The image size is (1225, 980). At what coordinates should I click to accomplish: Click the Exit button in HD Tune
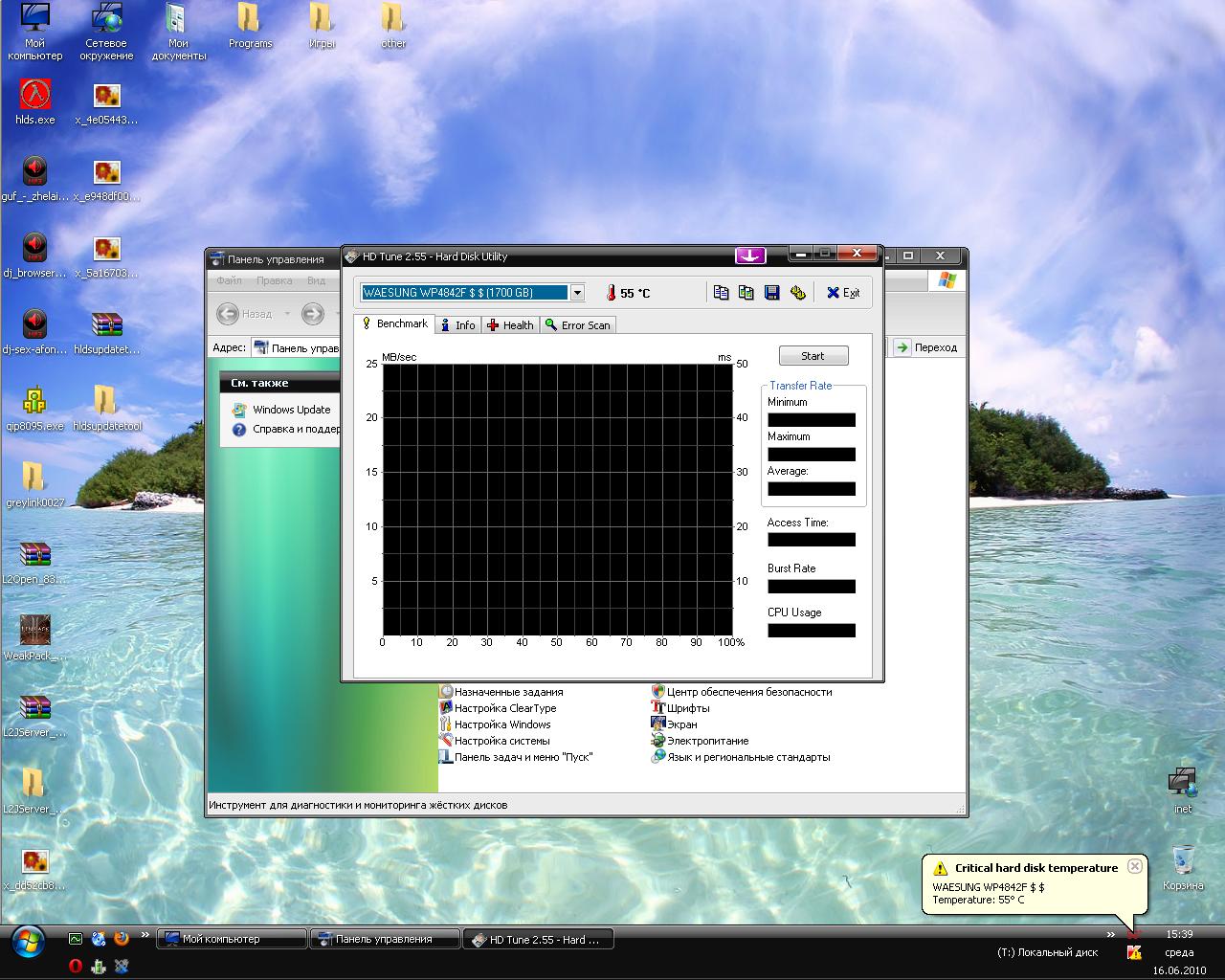pyautogui.click(x=843, y=293)
